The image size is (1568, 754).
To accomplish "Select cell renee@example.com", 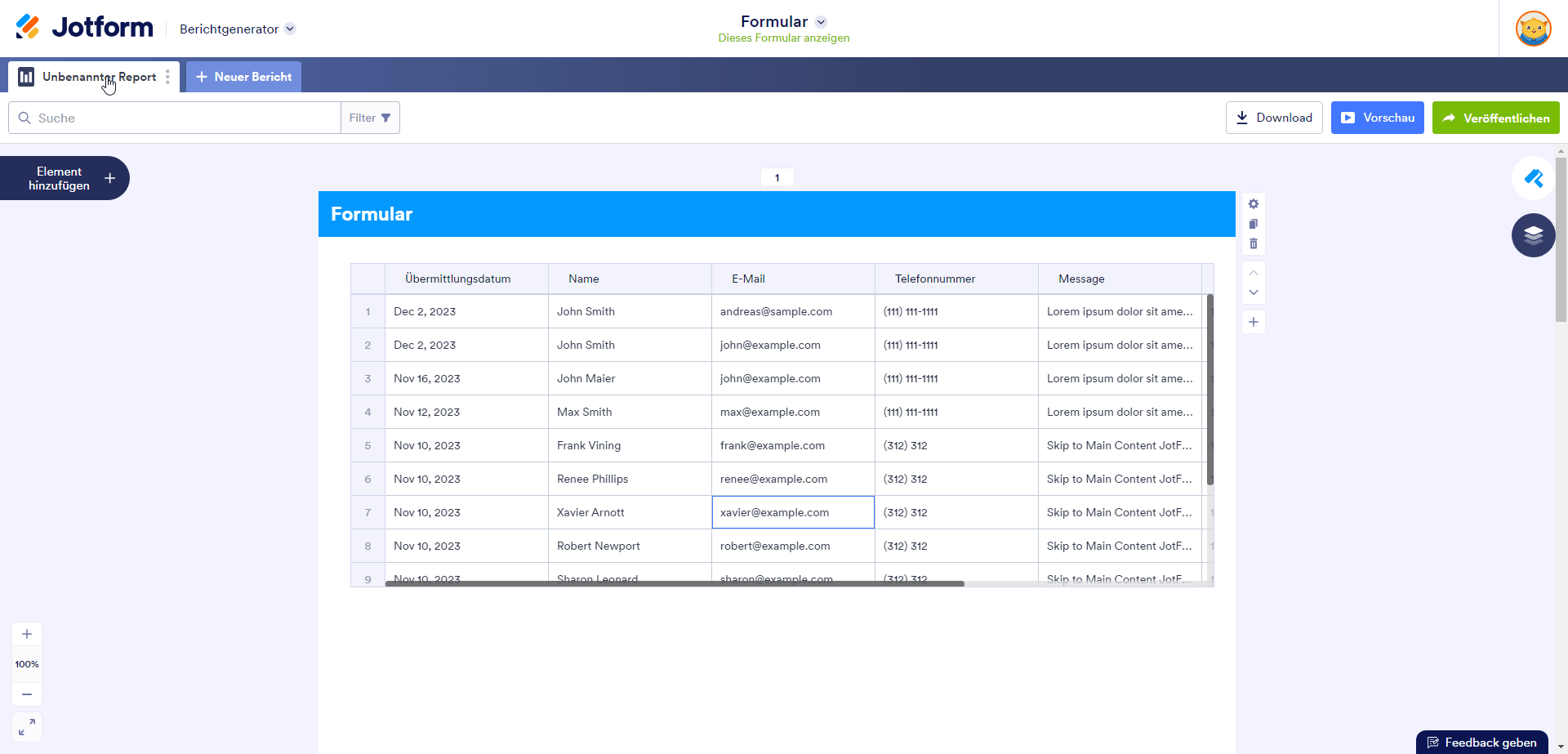I will tap(793, 479).
